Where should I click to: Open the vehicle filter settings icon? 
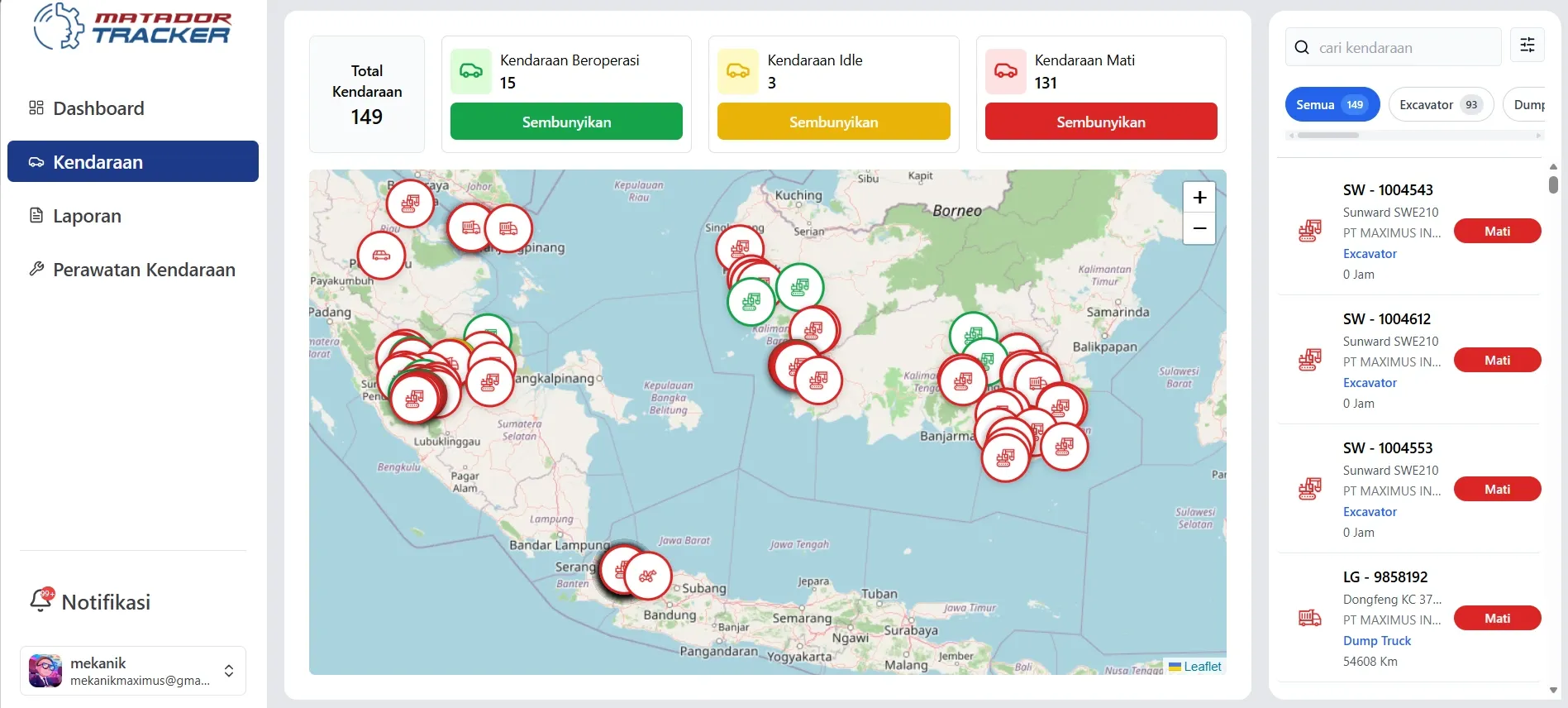pyautogui.click(x=1527, y=45)
